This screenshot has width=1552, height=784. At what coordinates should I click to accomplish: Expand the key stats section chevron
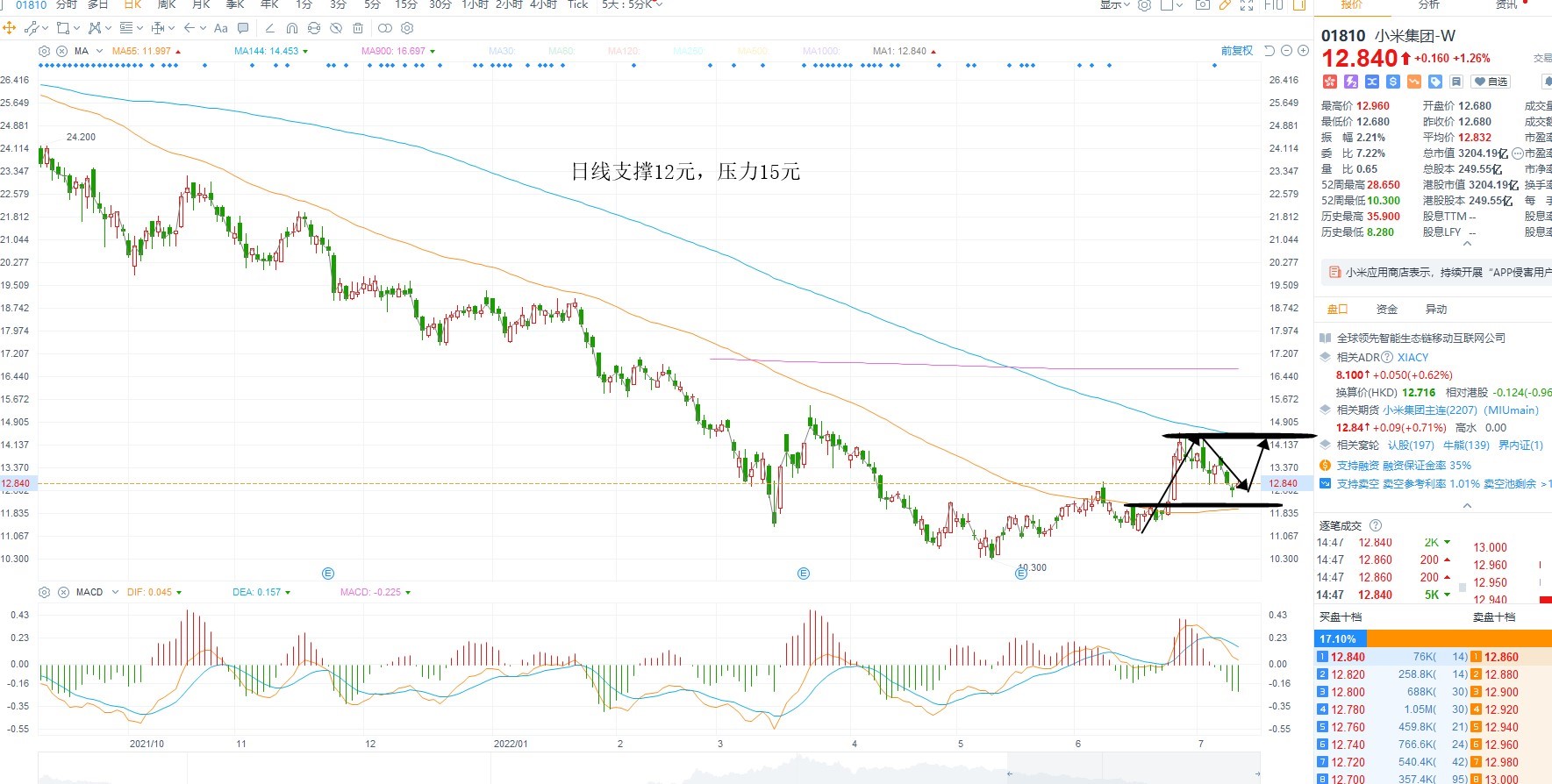point(1467,244)
